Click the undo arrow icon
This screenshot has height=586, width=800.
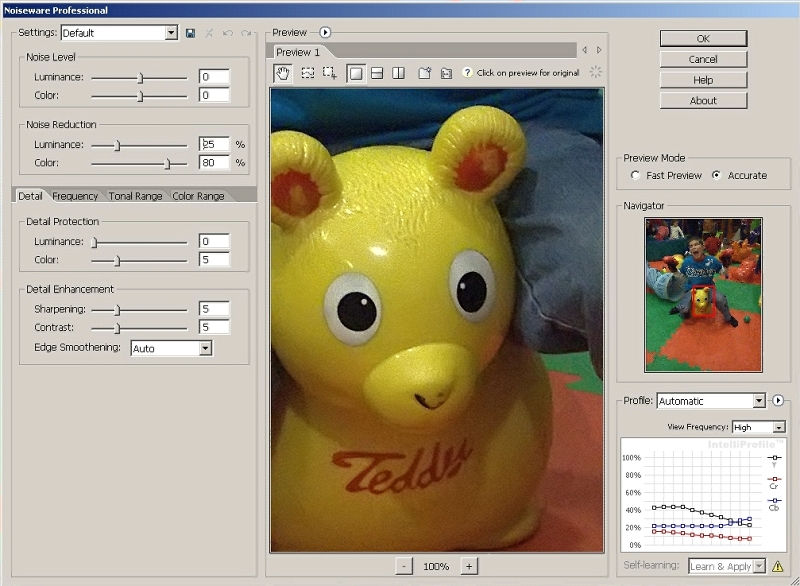[x=228, y=33]
